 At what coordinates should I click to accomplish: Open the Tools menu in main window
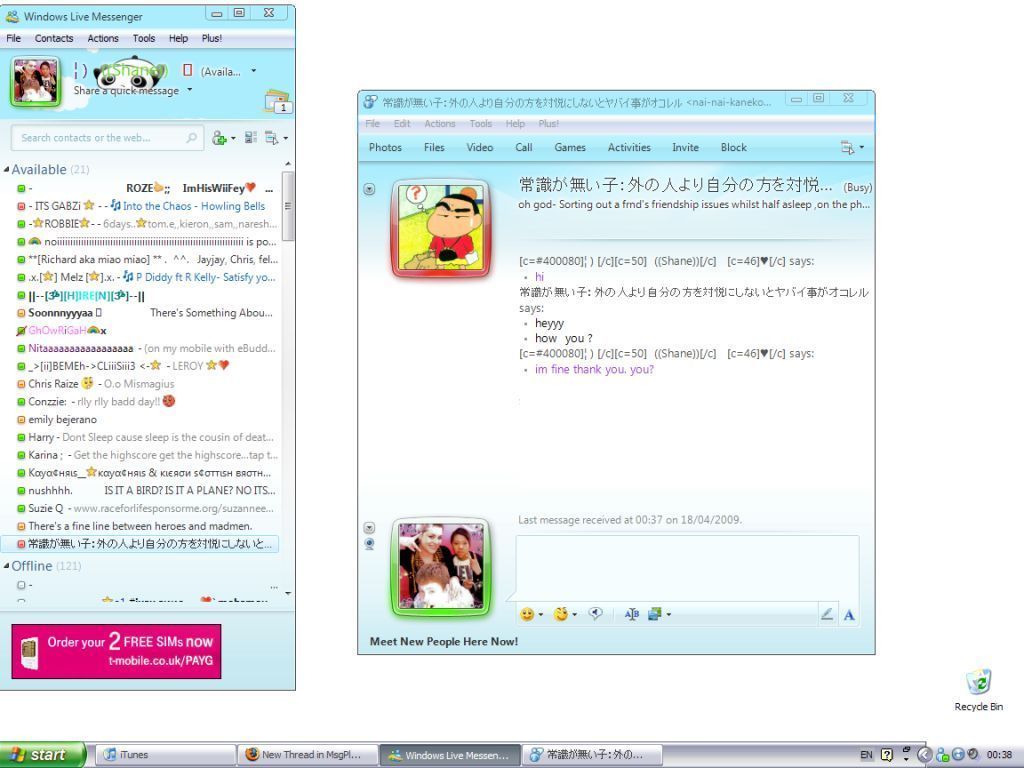(144, 38)
